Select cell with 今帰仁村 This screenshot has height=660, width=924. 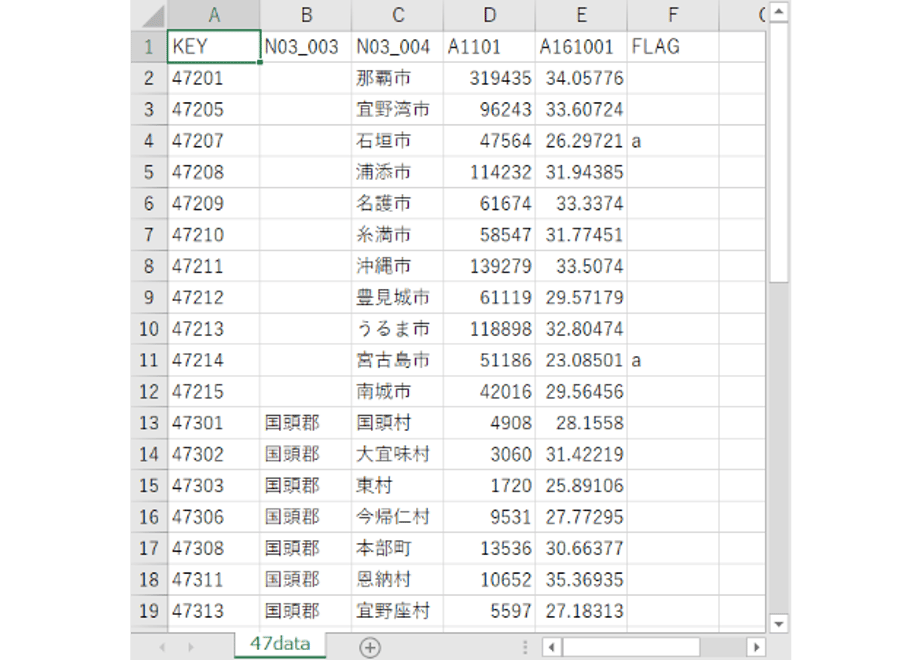[398, 517]
